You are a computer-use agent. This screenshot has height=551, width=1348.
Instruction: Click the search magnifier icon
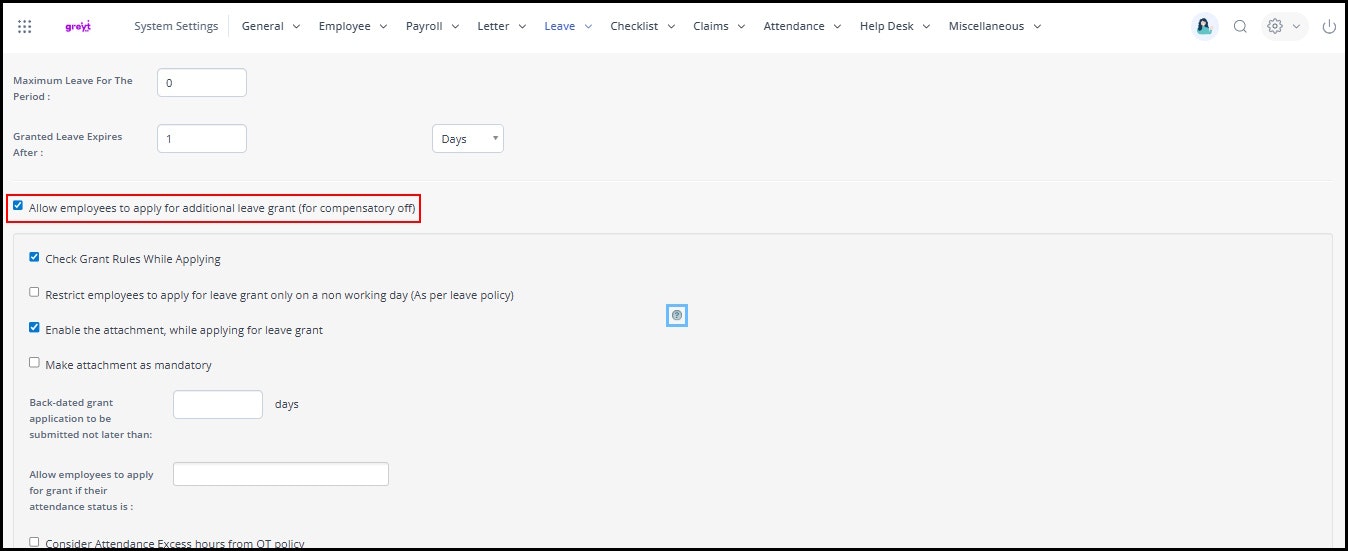coord(1240,27)
